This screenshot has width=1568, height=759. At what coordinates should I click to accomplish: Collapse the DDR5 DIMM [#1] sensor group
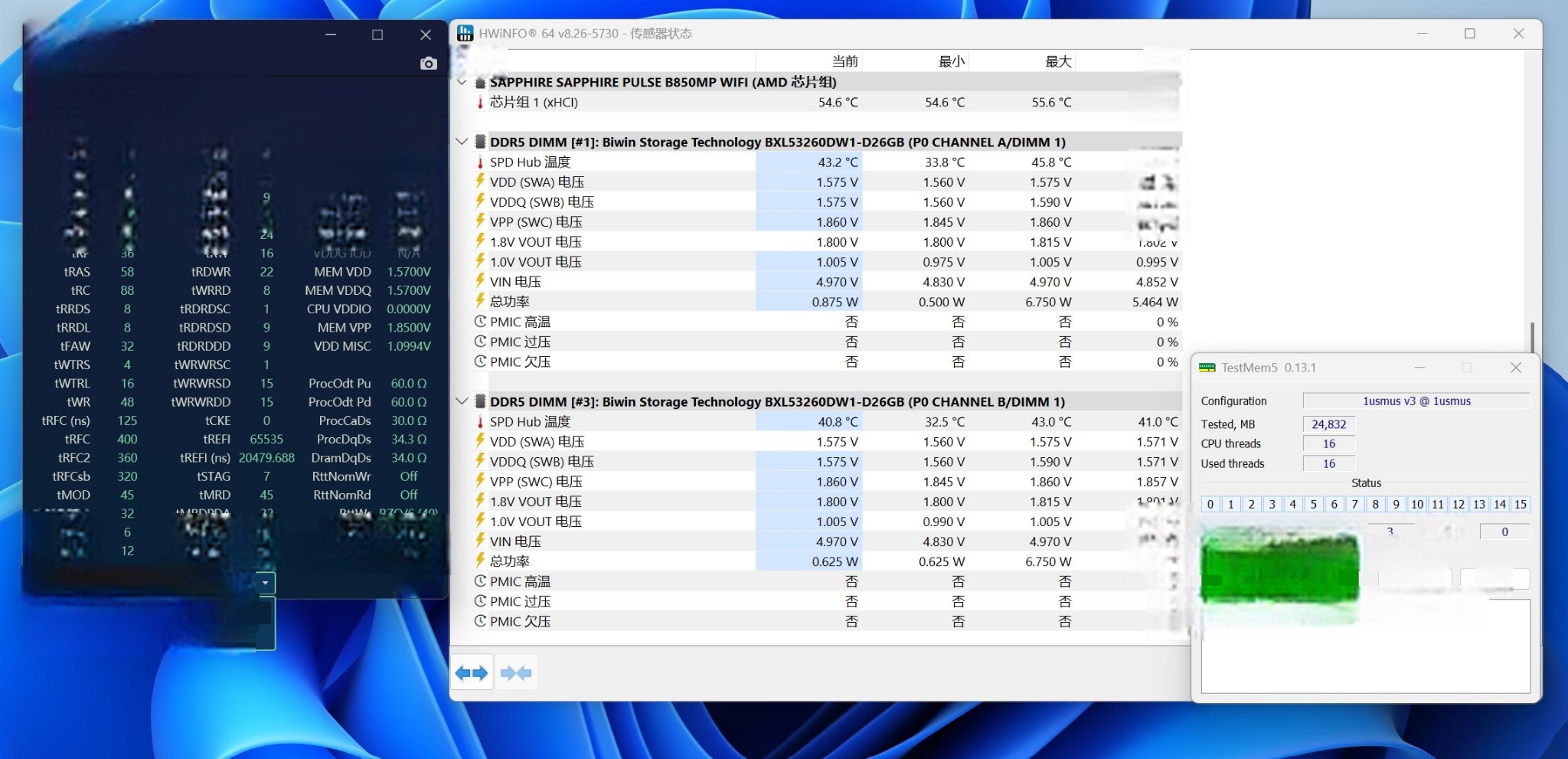click(x=462, y=142)
